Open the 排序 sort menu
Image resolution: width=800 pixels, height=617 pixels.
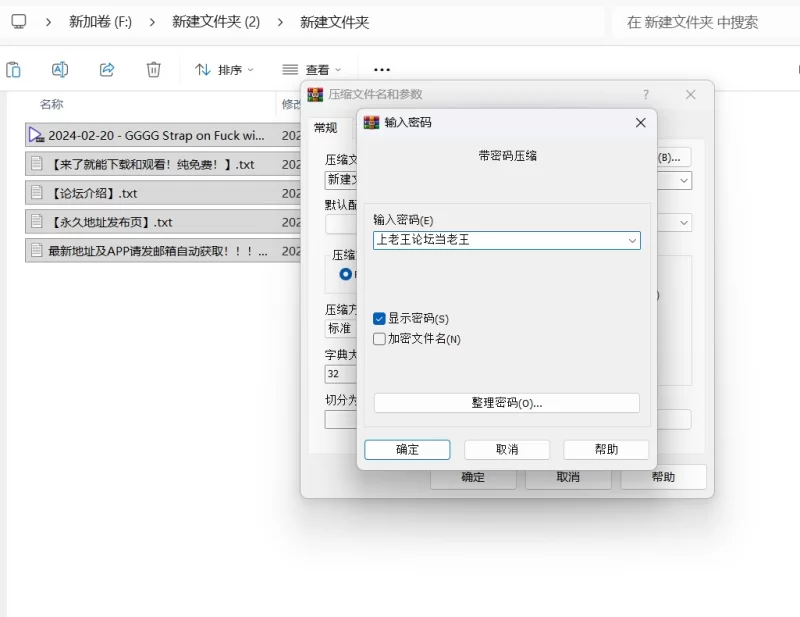224,69
